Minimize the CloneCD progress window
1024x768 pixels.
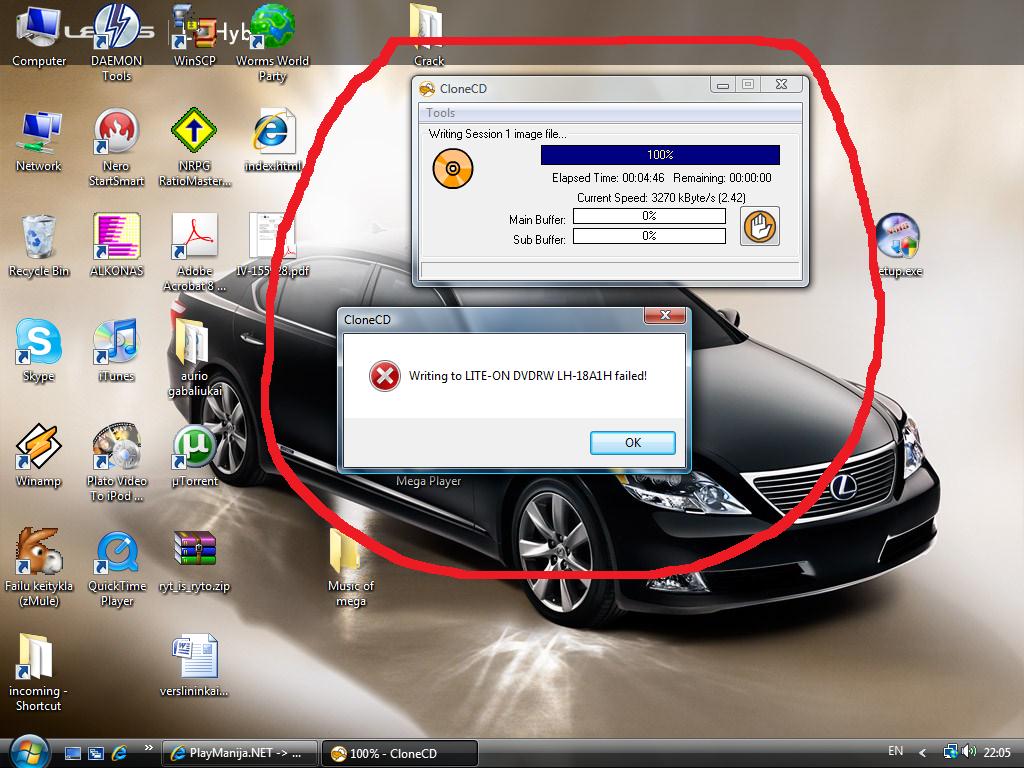(x=723, y=85)
